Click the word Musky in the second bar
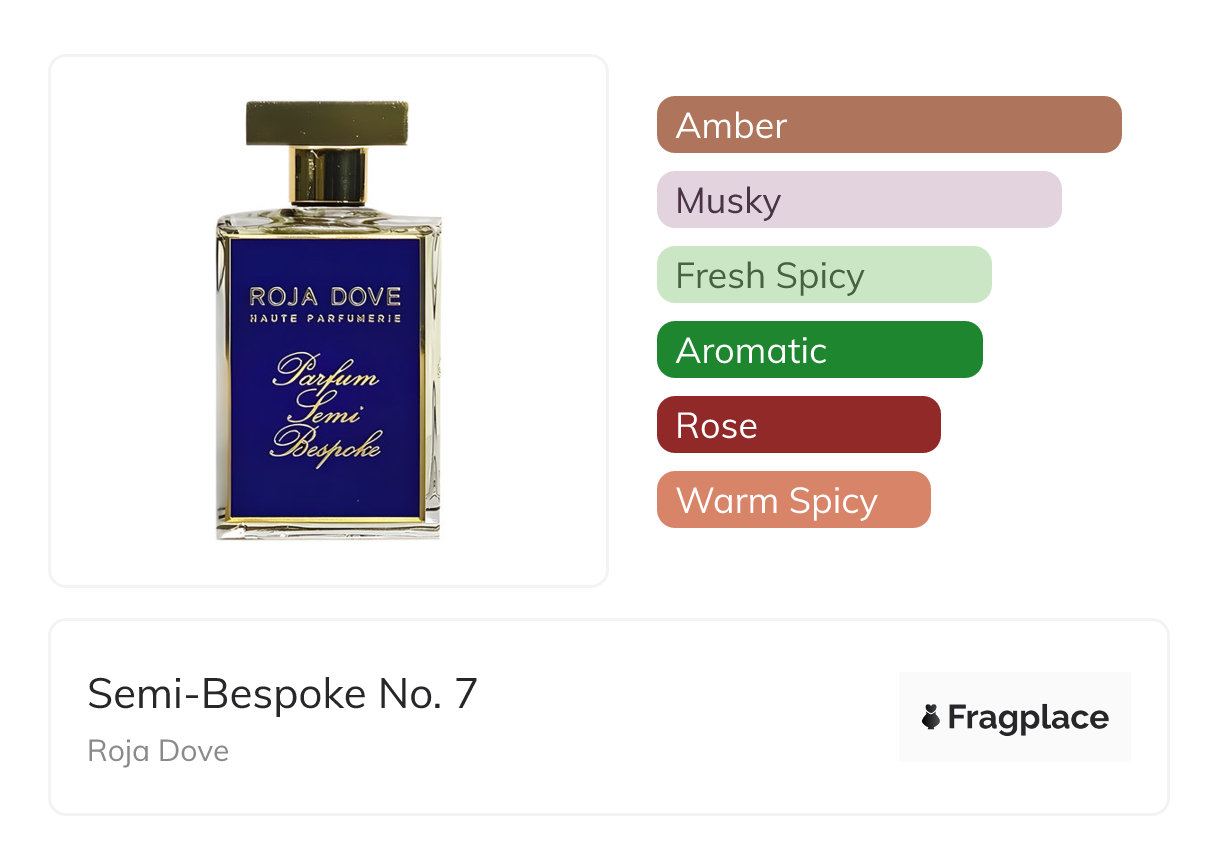1218x864 pixels. [728, 201]
